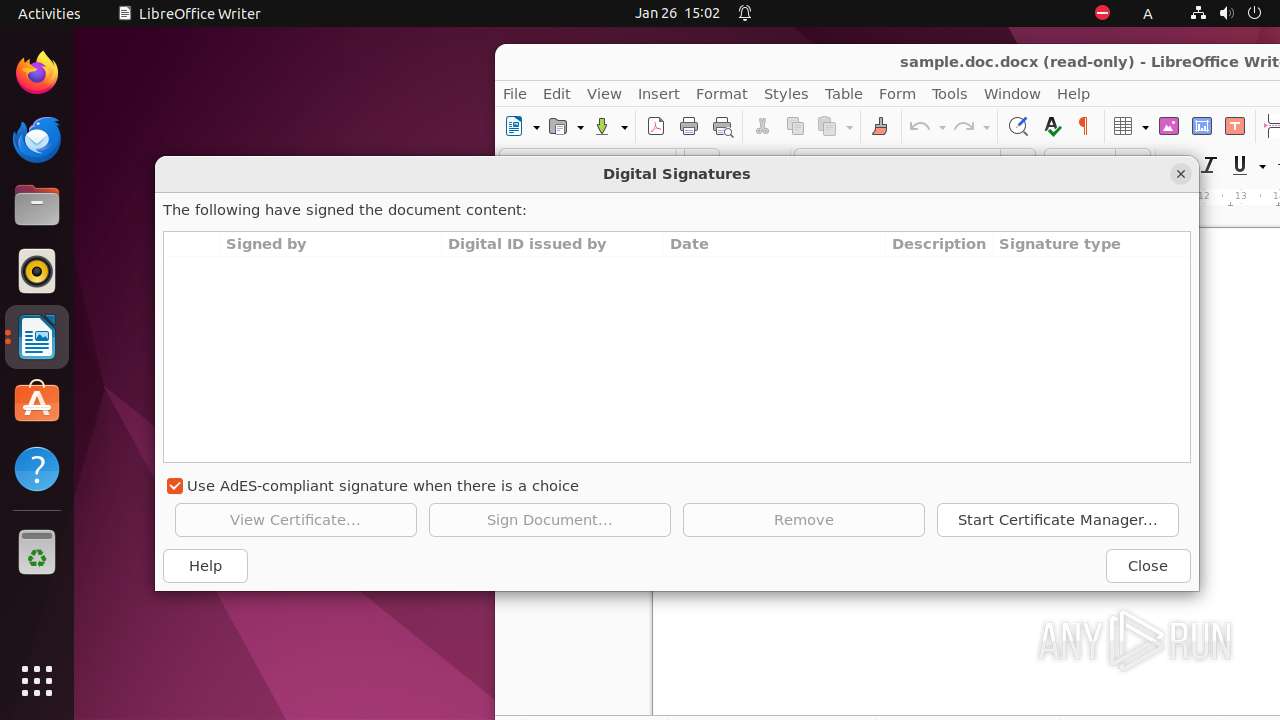Open the Tools menu
The width and height of the screenshot is (1280, 720).
[950, 93]
